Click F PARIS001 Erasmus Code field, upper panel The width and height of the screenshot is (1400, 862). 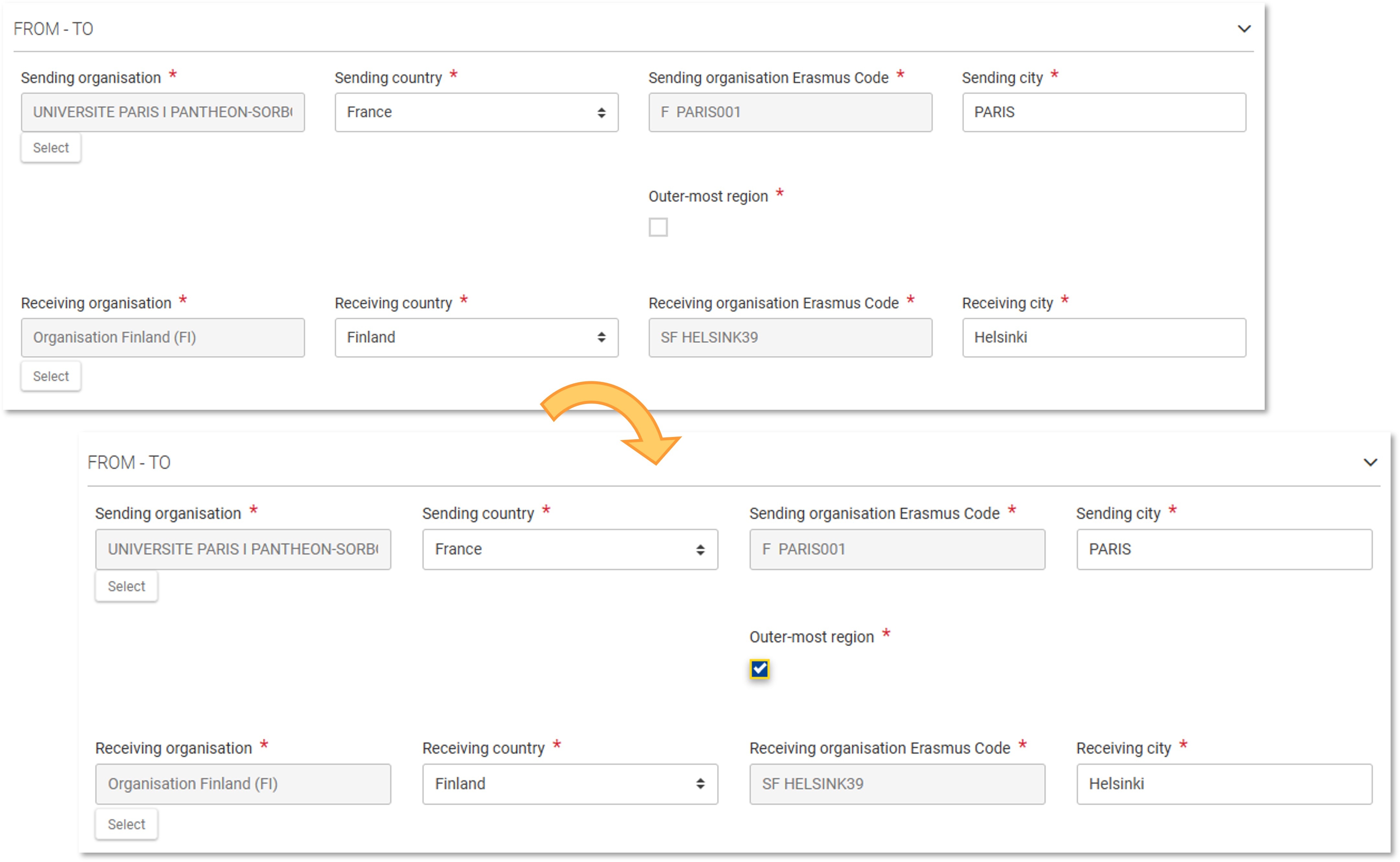(790, 112)
